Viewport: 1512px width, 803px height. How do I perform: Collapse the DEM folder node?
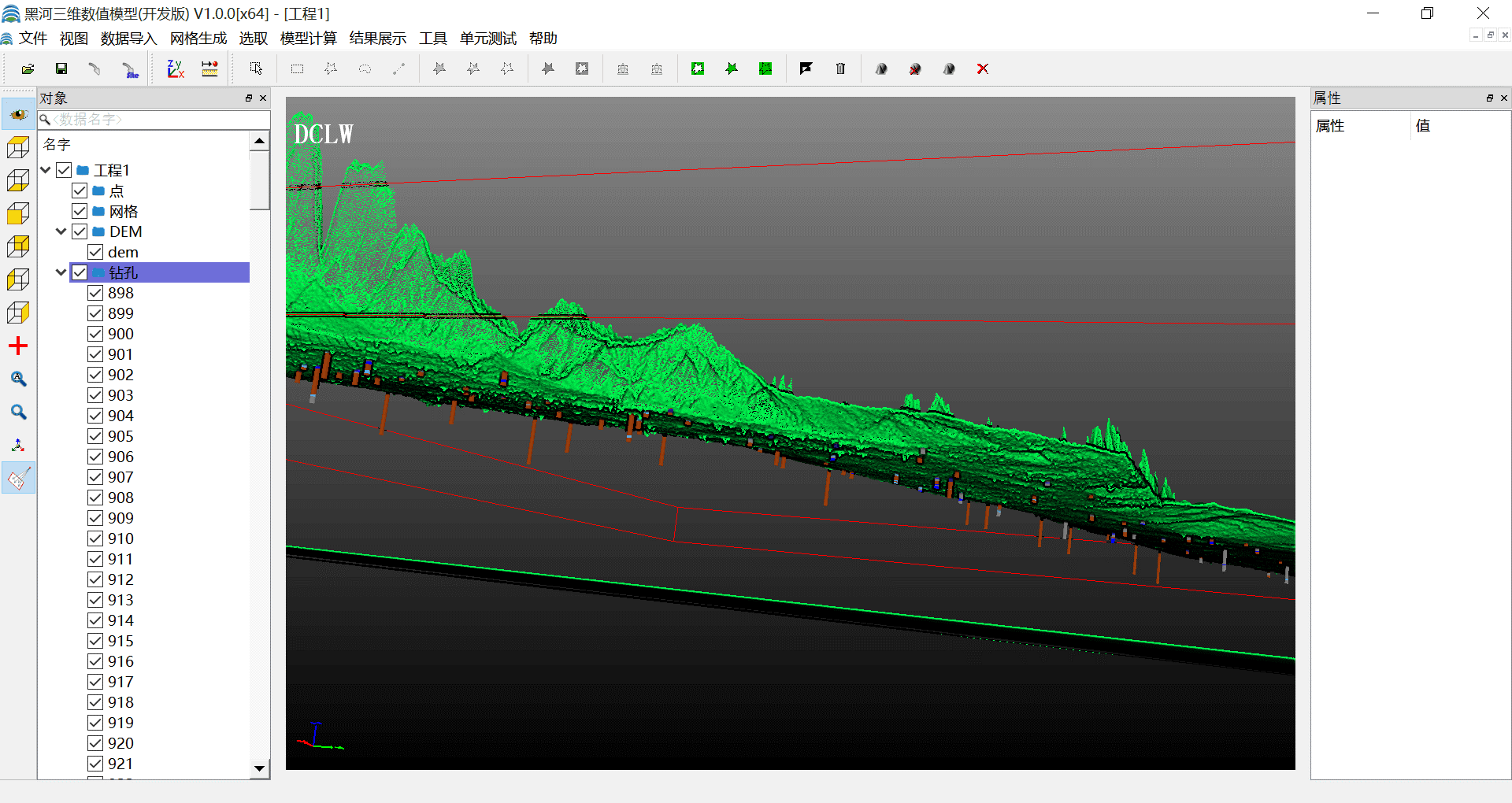[61, 231]
